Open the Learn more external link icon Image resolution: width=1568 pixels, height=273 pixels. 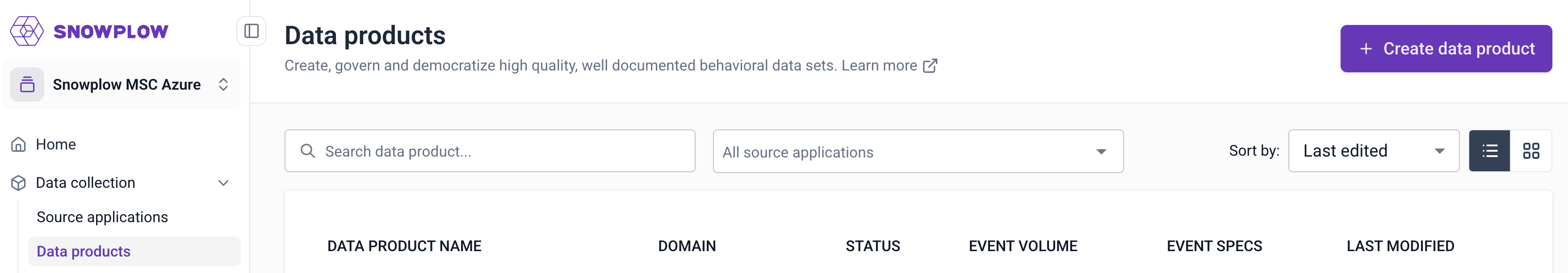(930, 65)
